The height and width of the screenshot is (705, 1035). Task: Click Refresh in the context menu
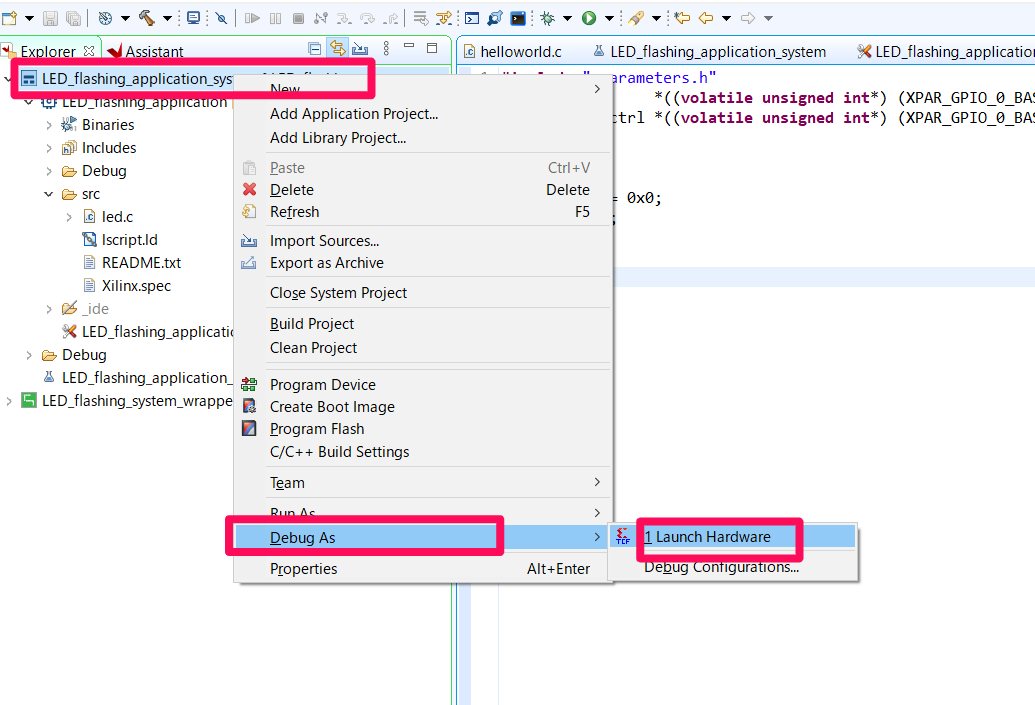pos(422,212)
